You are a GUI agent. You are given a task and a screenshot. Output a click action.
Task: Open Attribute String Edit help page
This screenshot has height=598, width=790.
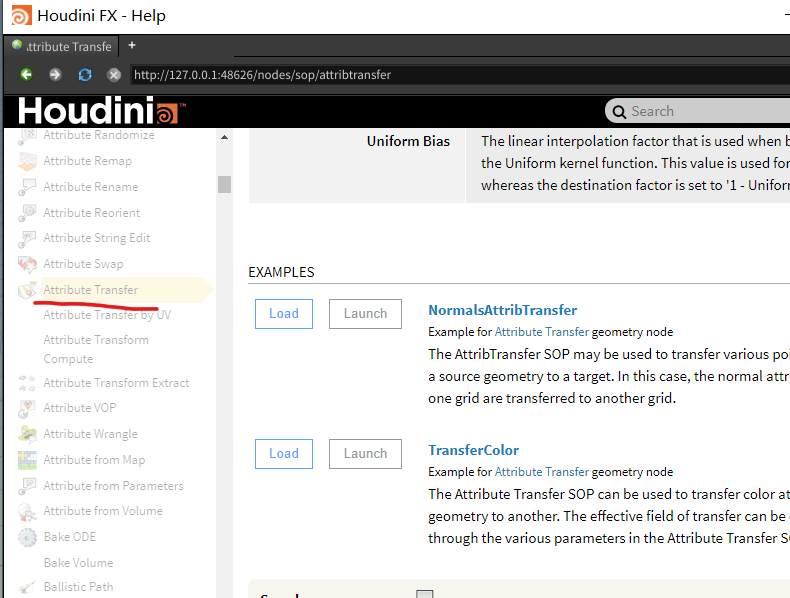[97, 238]
